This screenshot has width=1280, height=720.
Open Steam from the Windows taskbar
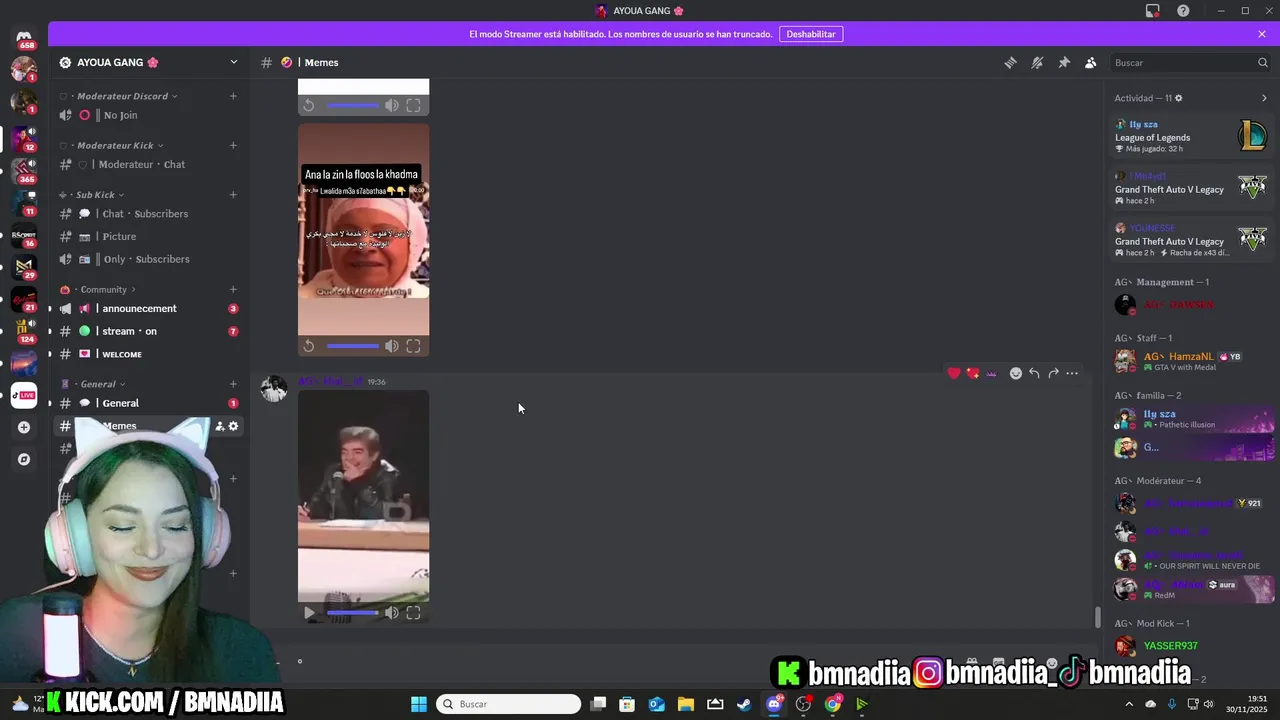(744, 704)
